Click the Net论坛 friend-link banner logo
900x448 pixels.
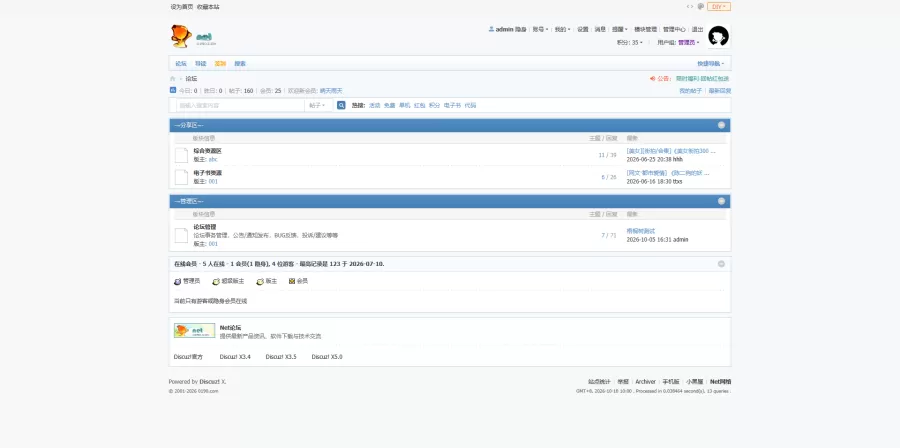coord(195,330)
